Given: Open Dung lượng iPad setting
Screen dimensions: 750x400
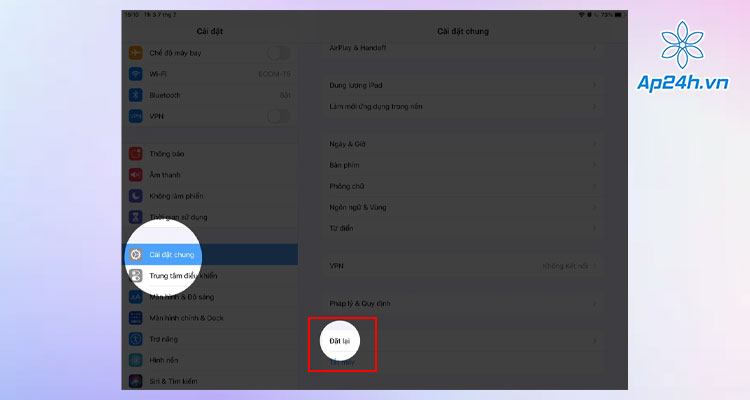Looking at the screenshot, I should pyautogui.click(x=464, y=85).
